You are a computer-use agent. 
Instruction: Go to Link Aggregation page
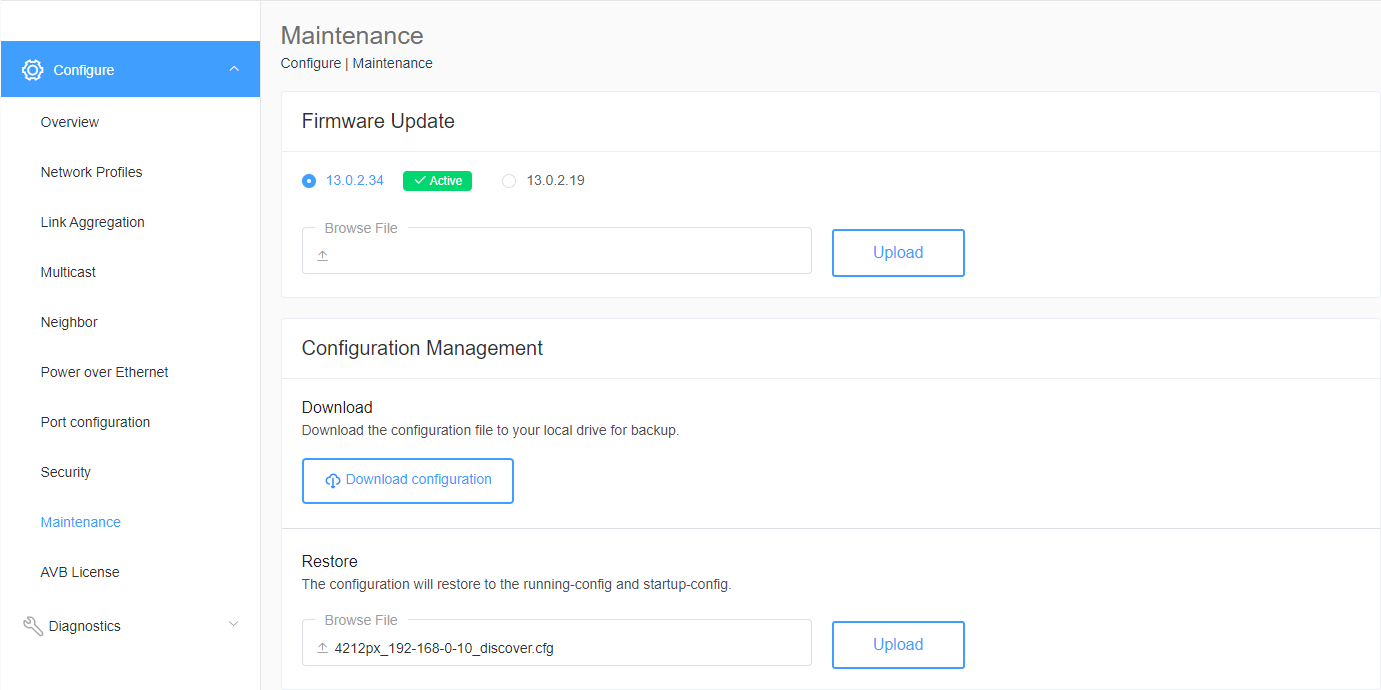pos(92,222)
